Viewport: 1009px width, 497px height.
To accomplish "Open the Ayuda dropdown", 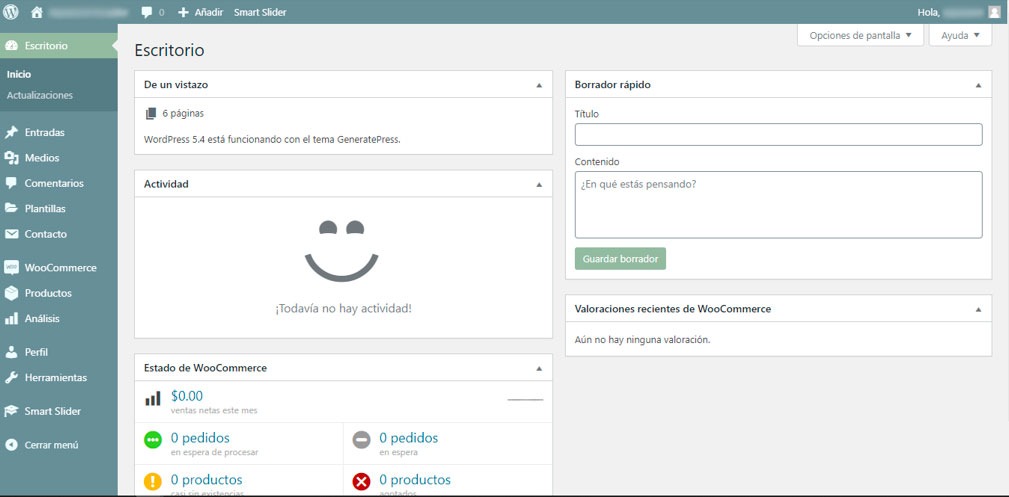I will pyautogui.click(x=960, y=35).
